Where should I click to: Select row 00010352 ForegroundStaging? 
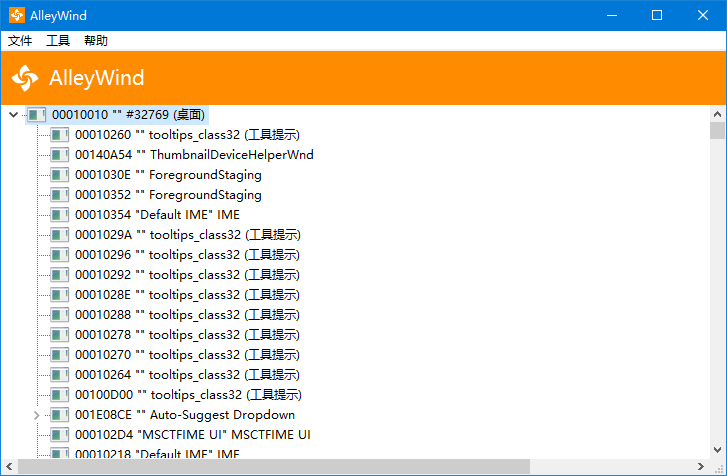point(168,195)
